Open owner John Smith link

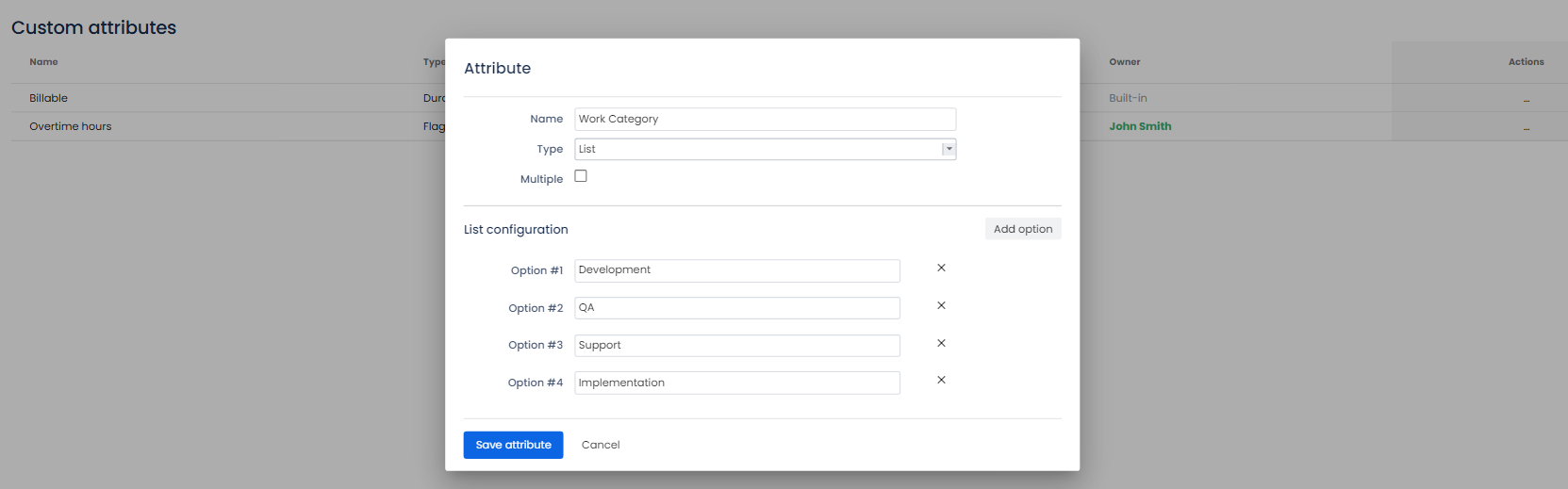coord(1140,126)
